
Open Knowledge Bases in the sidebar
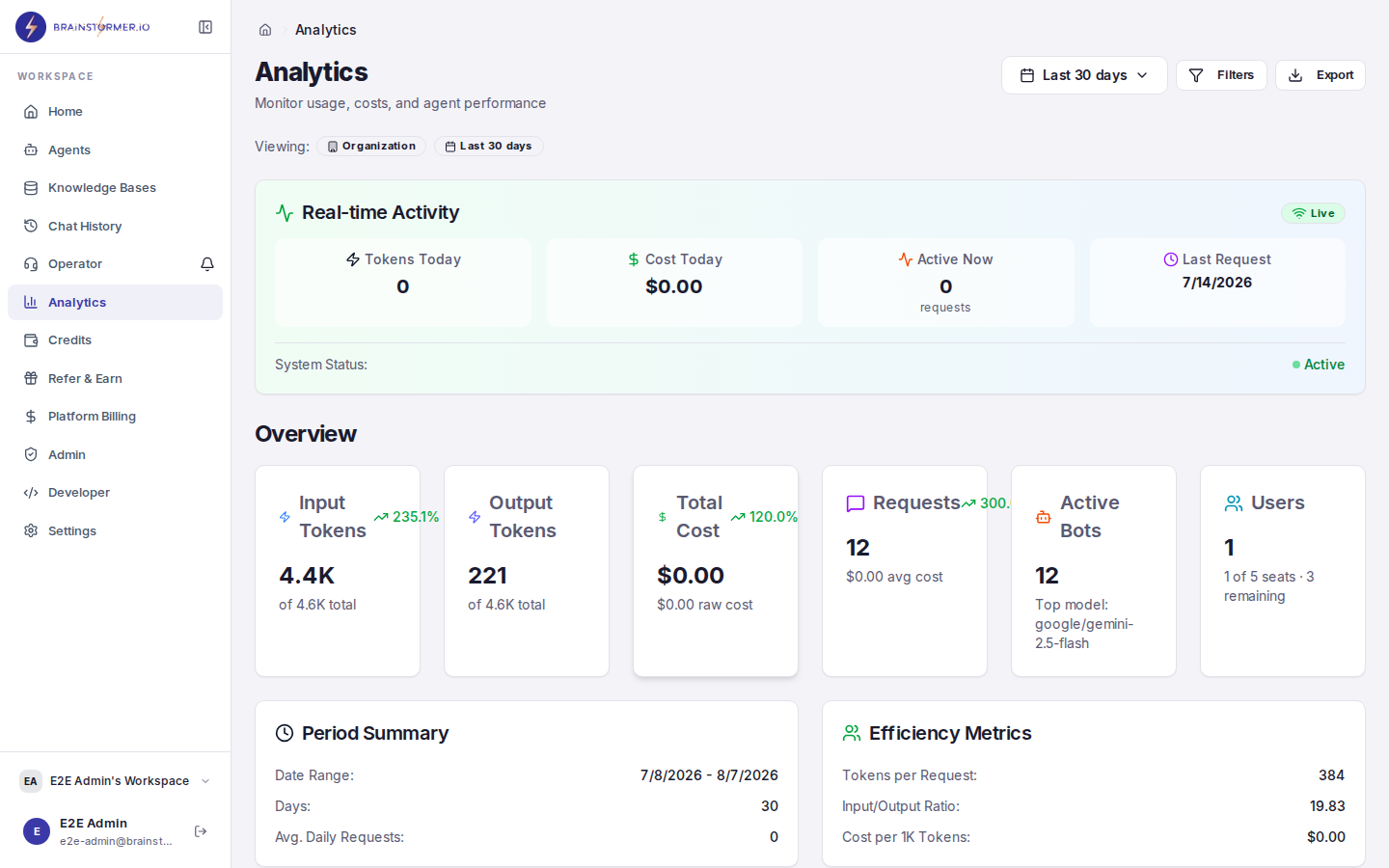tap(115, 188)
